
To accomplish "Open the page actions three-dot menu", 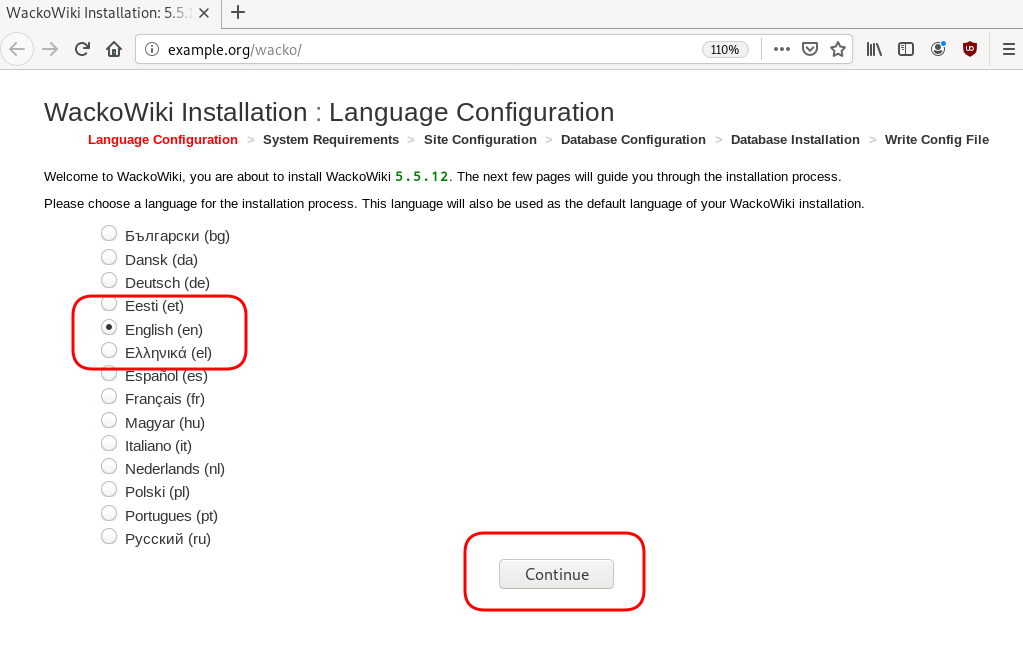I will pos(782,49).
